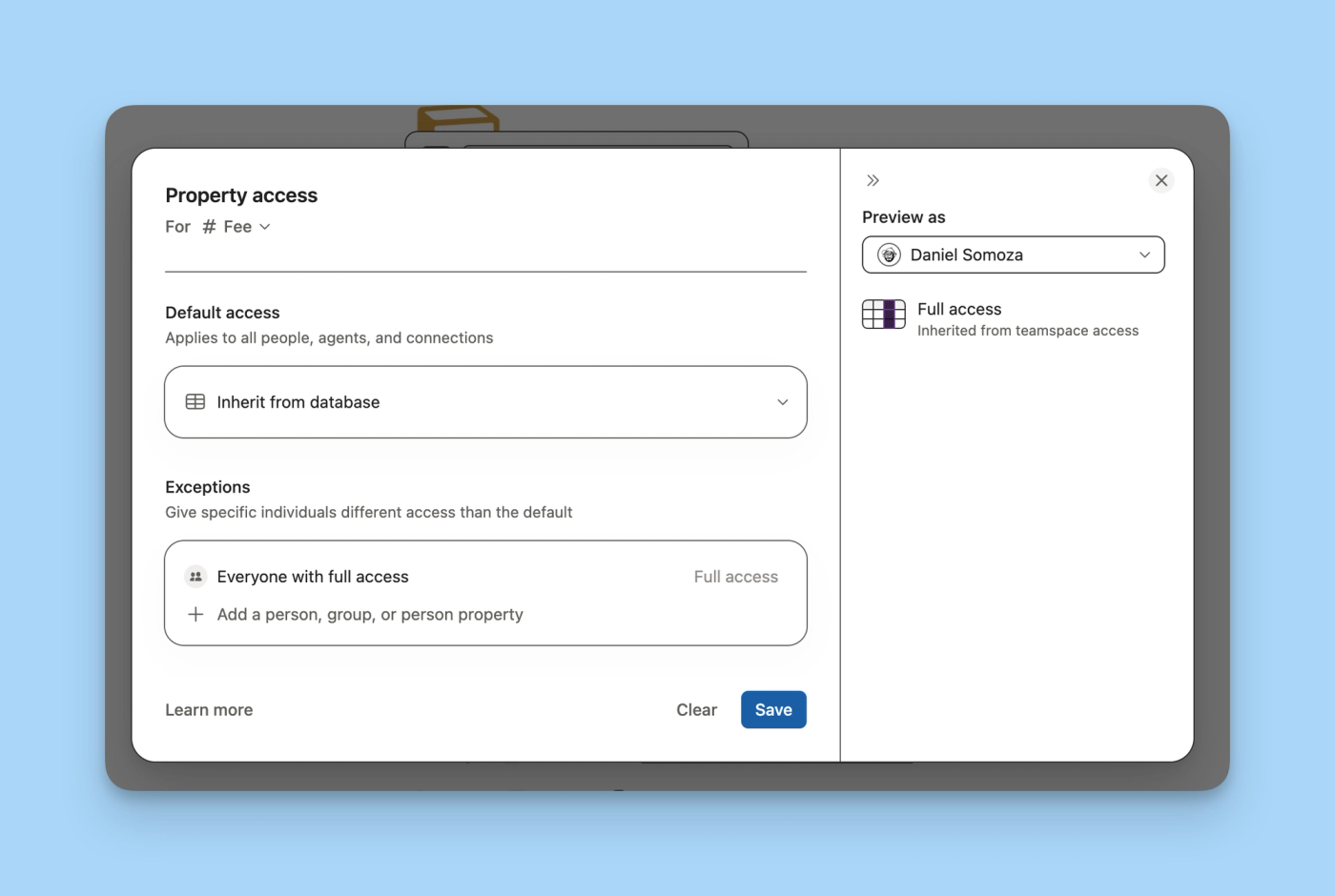Click the Exceptions heading
The width and height of the screenshot is (1335, 896).
207,487
